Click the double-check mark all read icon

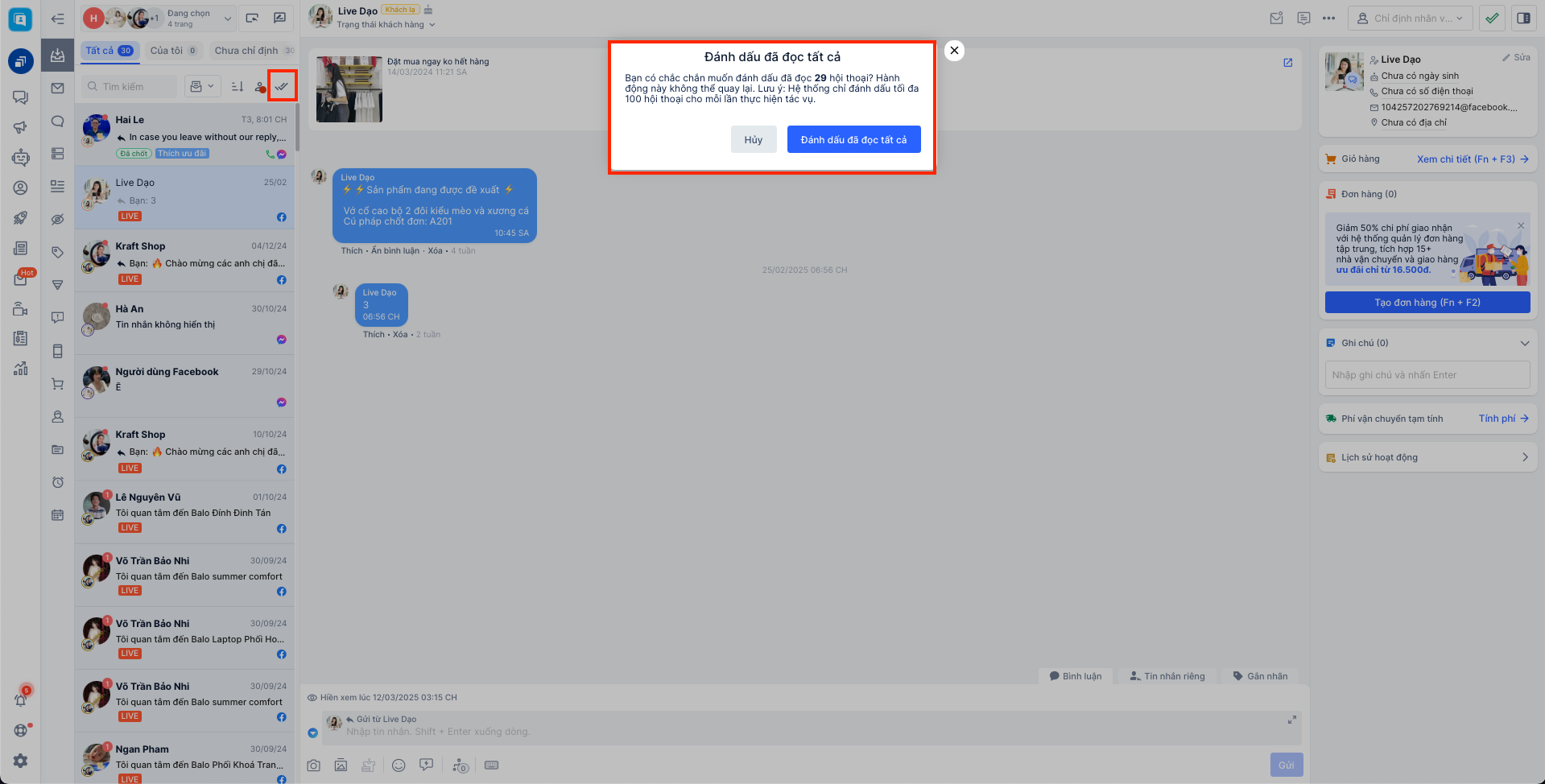pyautogui.click(x=282, y=85)
